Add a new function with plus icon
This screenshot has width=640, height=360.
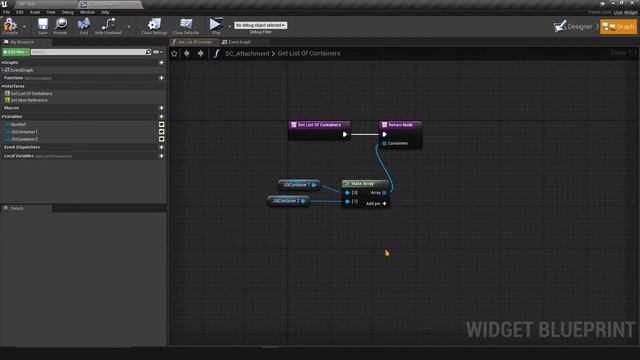click(161, 78)
